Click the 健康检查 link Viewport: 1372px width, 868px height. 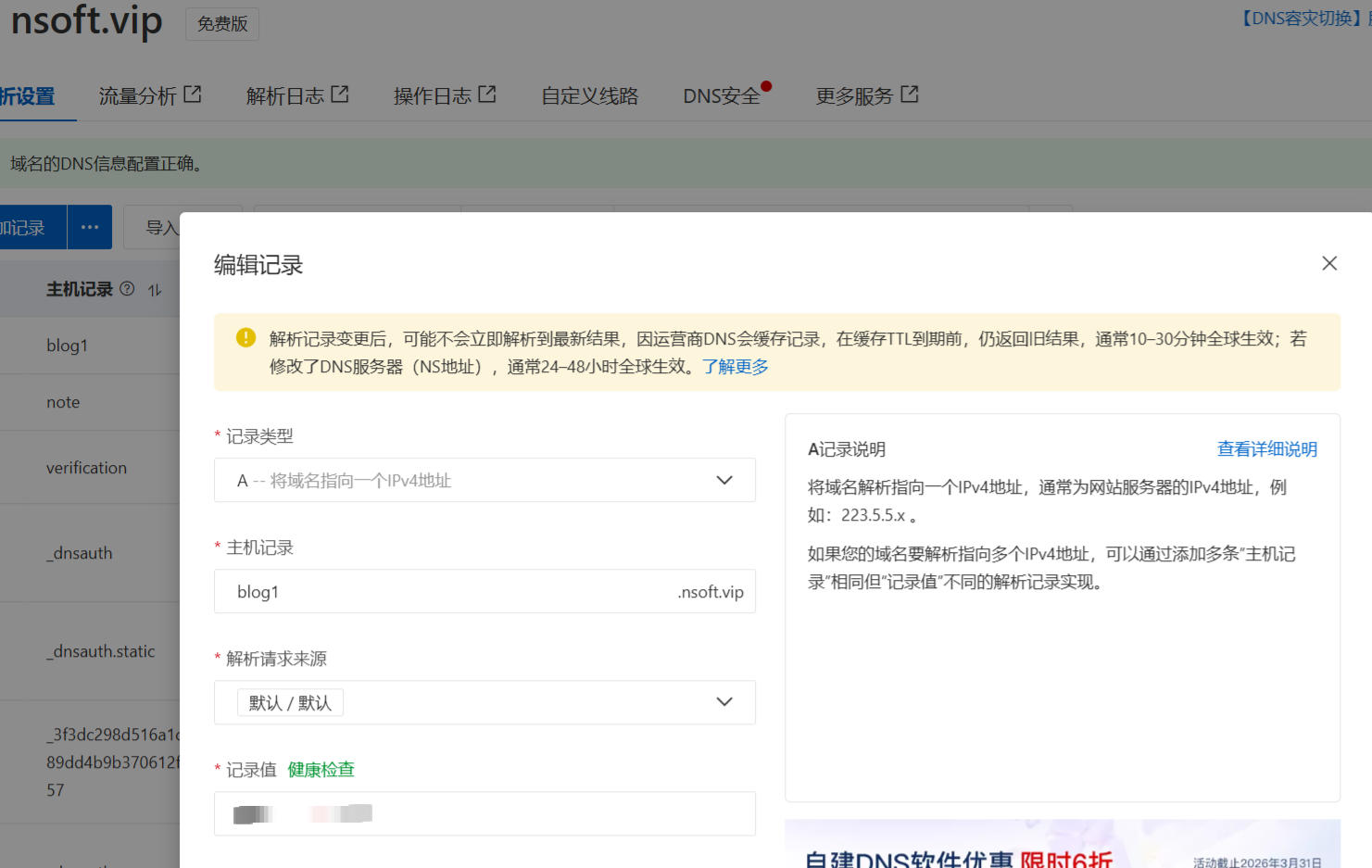point(321,770)
